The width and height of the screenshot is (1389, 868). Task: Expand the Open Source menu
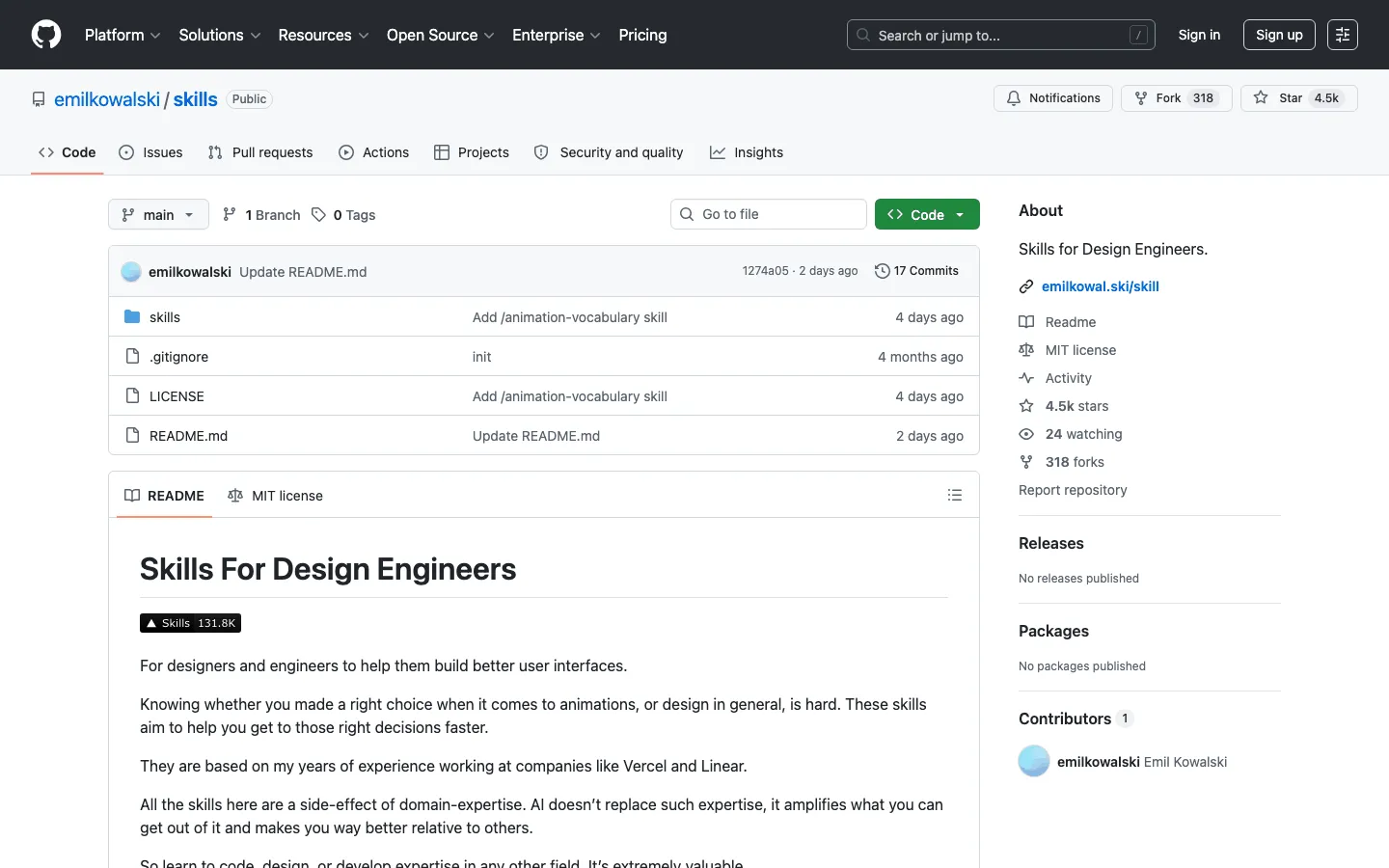[x=441, y=35]
